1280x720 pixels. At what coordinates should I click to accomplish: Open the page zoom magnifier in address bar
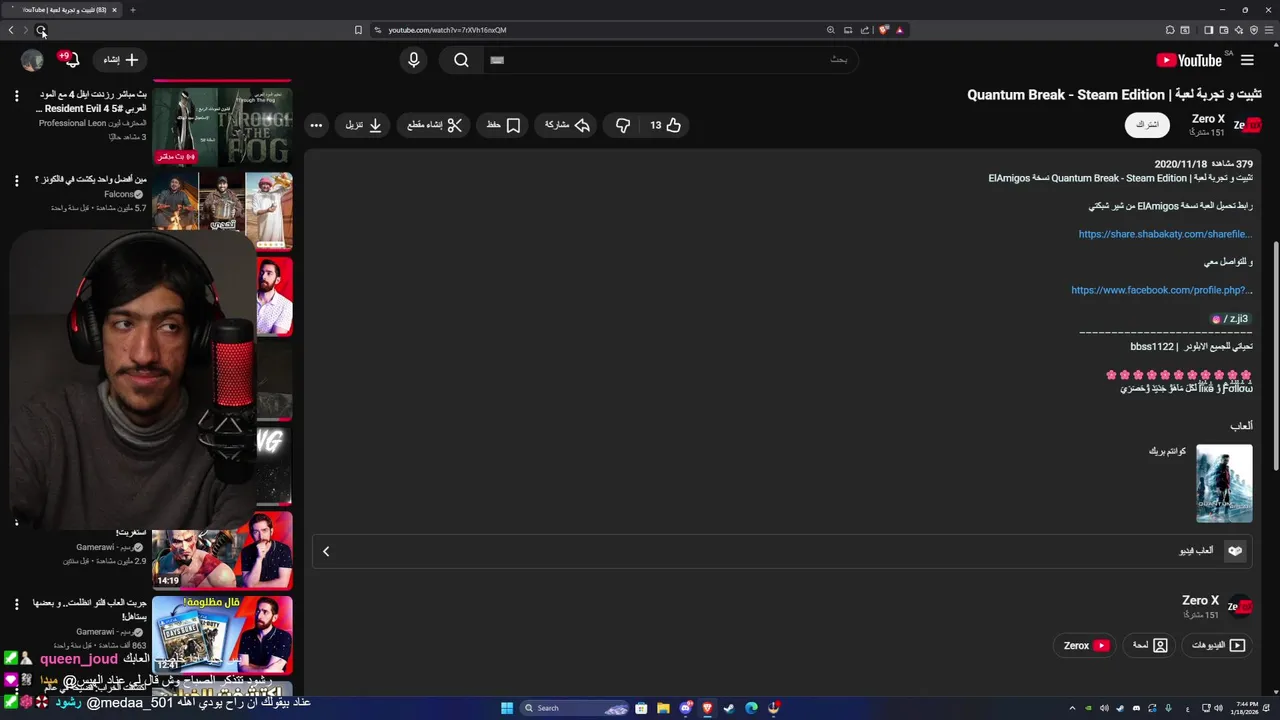pos(830,30)
